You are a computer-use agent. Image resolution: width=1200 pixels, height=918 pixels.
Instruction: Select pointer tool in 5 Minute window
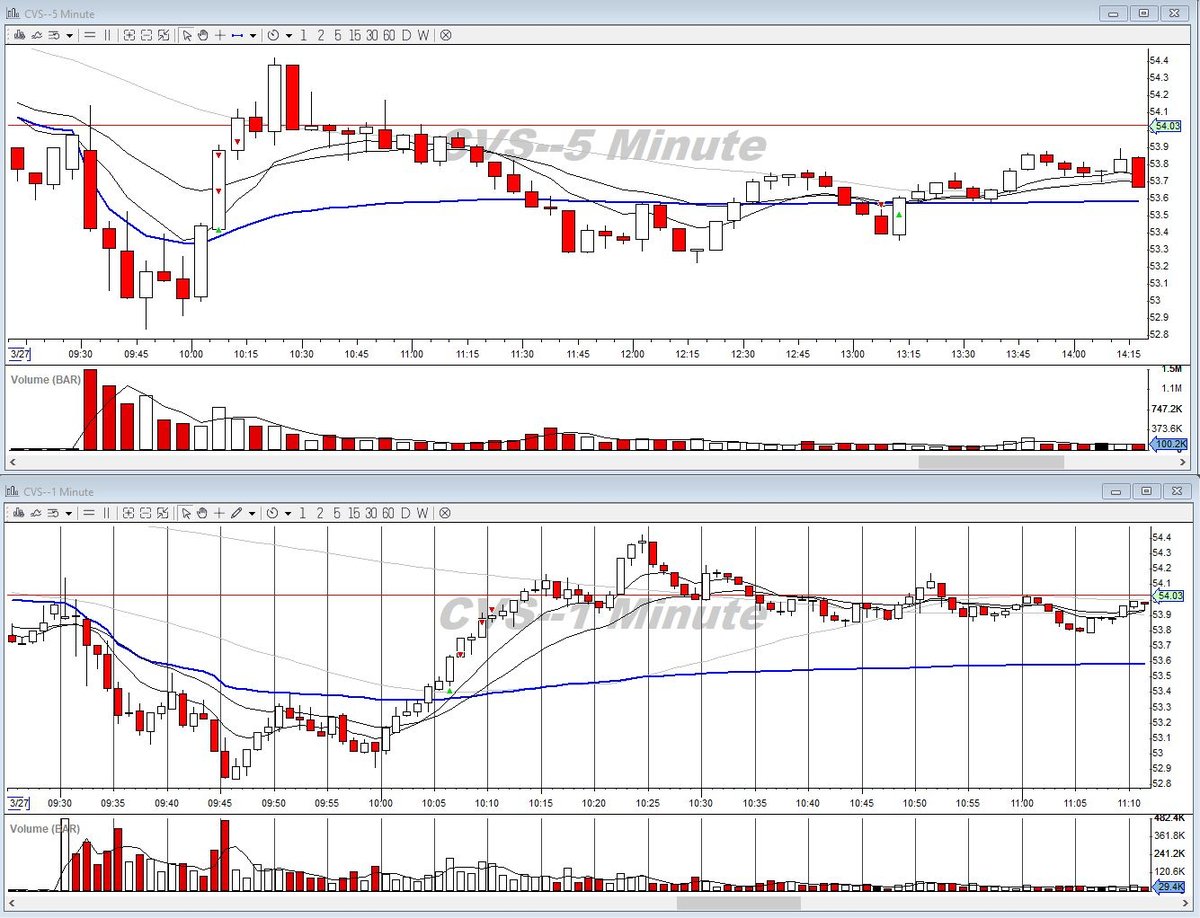tap(186, 35)
